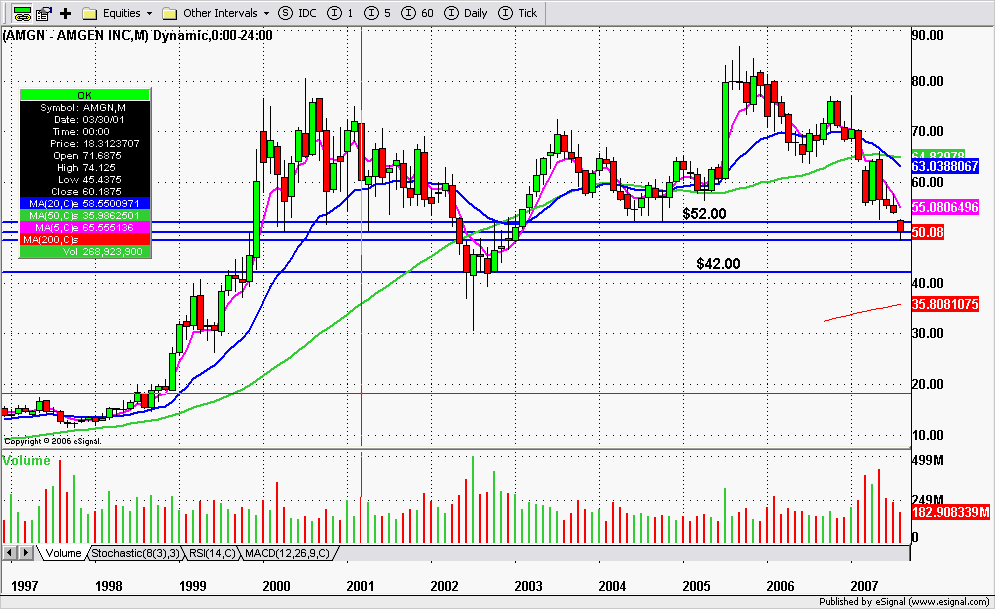The height and width of the screenshot is (609, 995).
Task: Click the MA(50,C) green row
Action: click(85, 216)
